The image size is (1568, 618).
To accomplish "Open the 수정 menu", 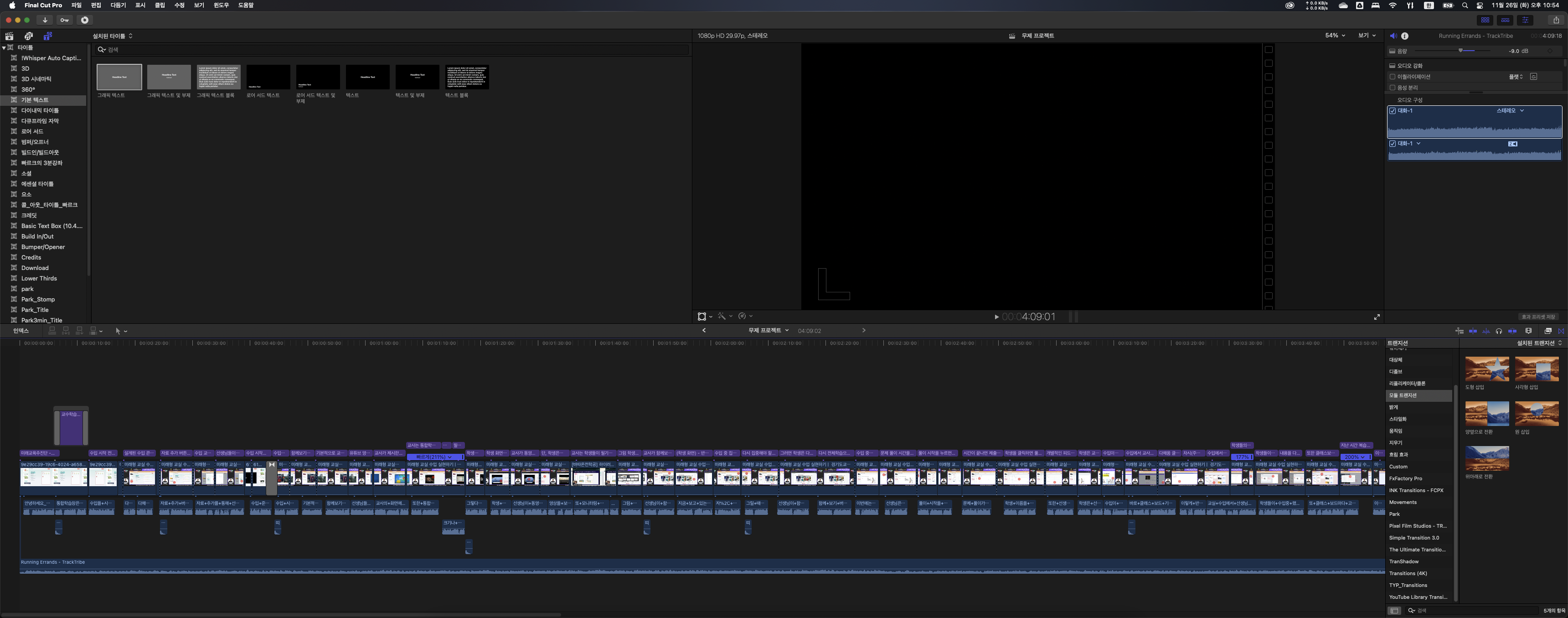I will point(179,5).
